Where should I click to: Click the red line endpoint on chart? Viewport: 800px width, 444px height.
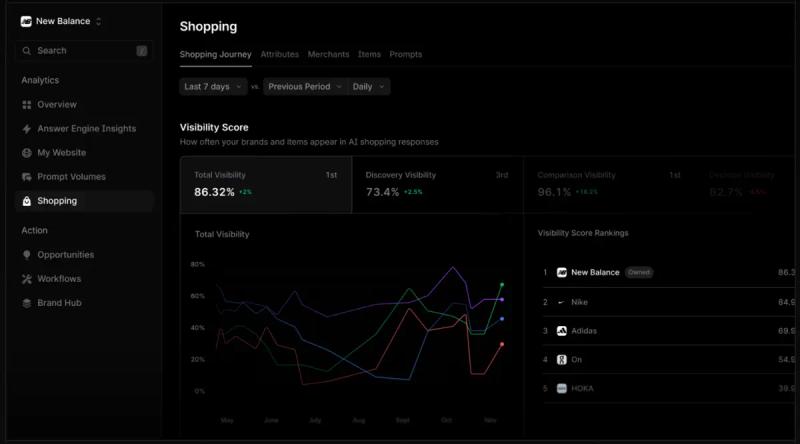point(502,344)
